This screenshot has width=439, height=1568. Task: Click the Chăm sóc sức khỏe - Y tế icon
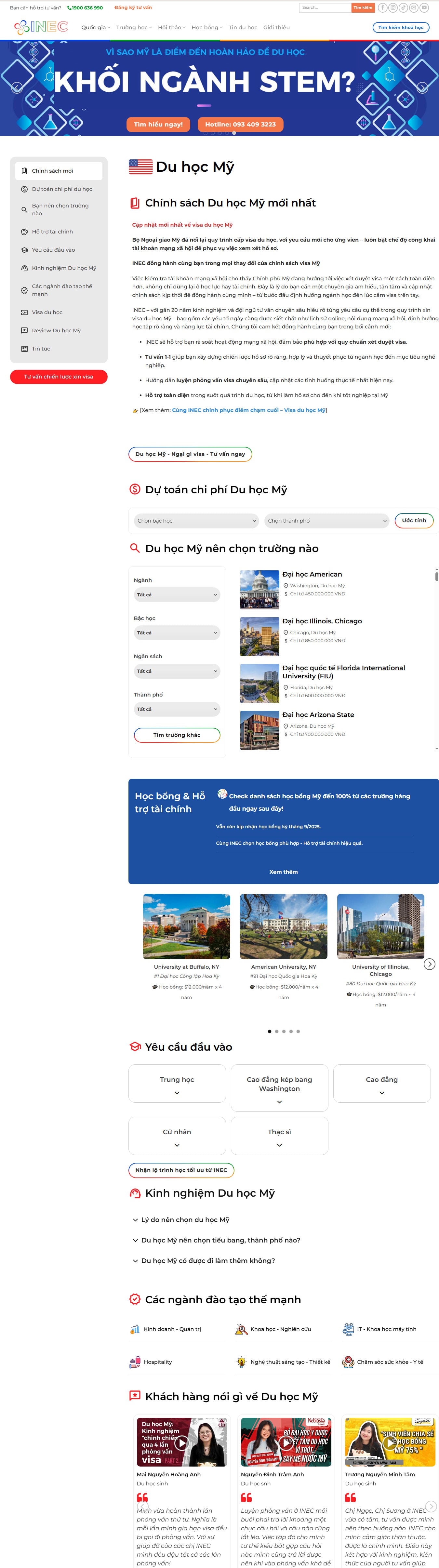[x=348, y=1362]
